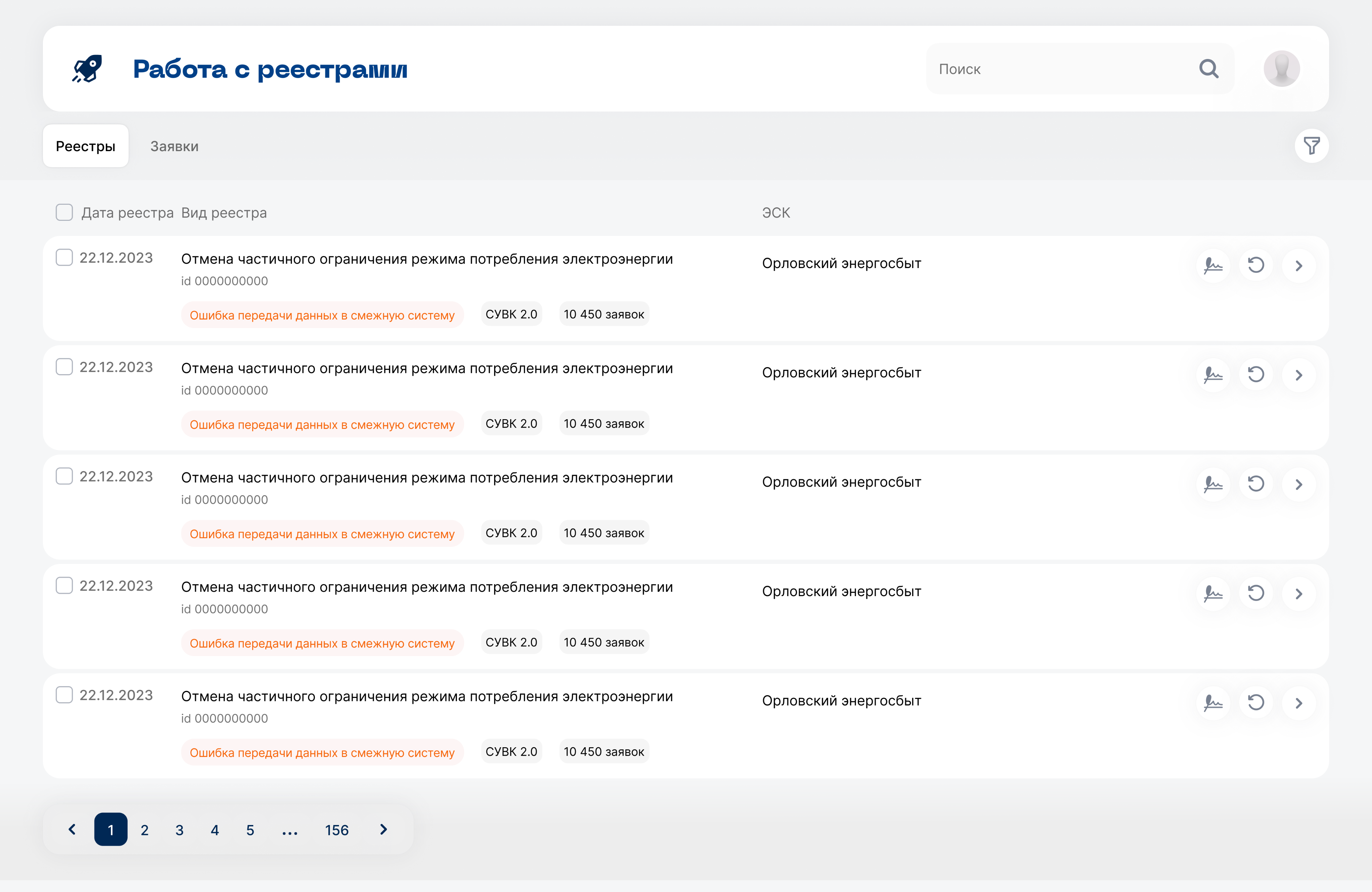Toggle the select-all checkbox in the header
Screen dimensions: 1372x892
pos(64,212)
